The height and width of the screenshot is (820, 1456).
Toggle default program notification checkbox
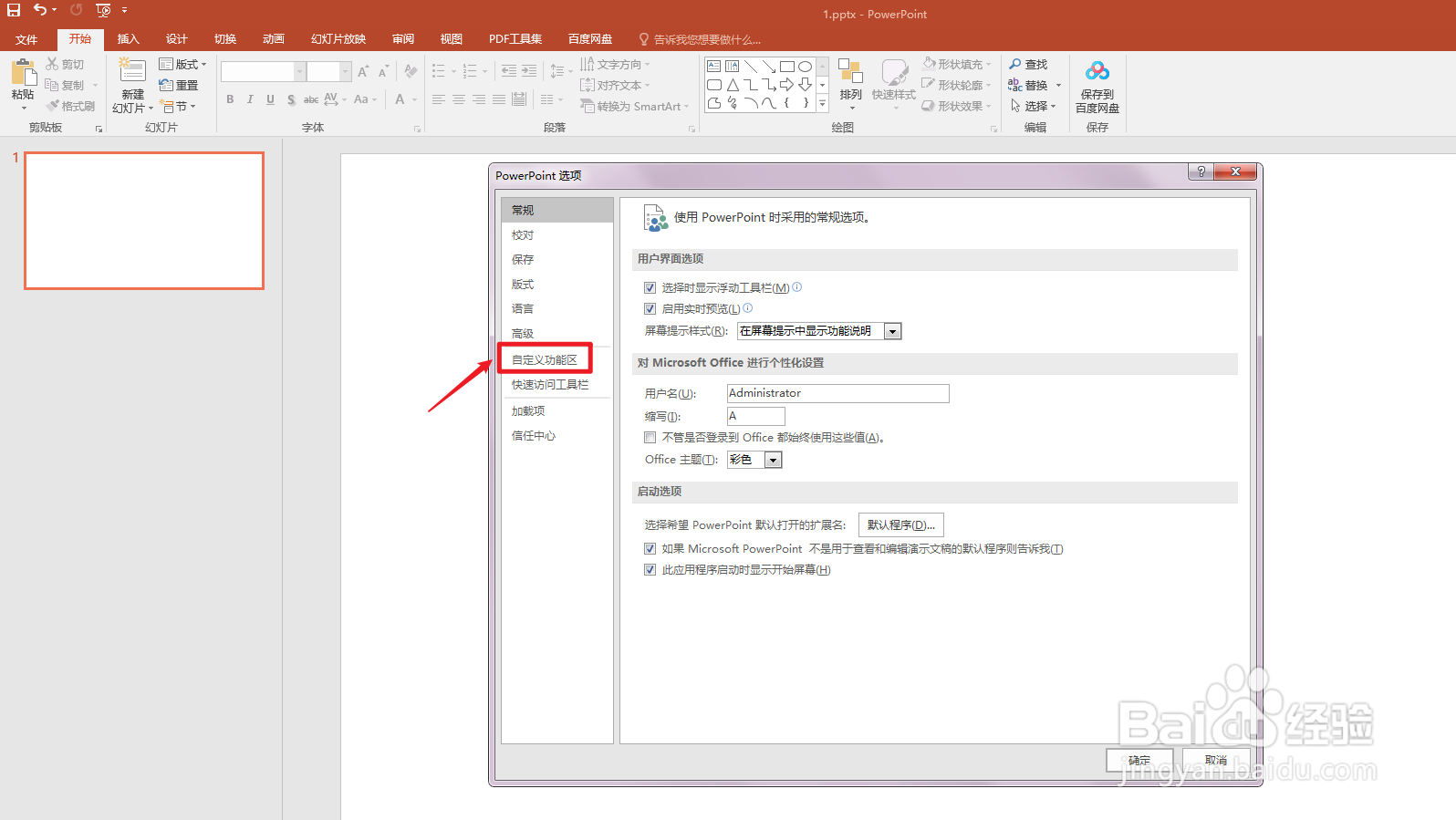(650, 548)
